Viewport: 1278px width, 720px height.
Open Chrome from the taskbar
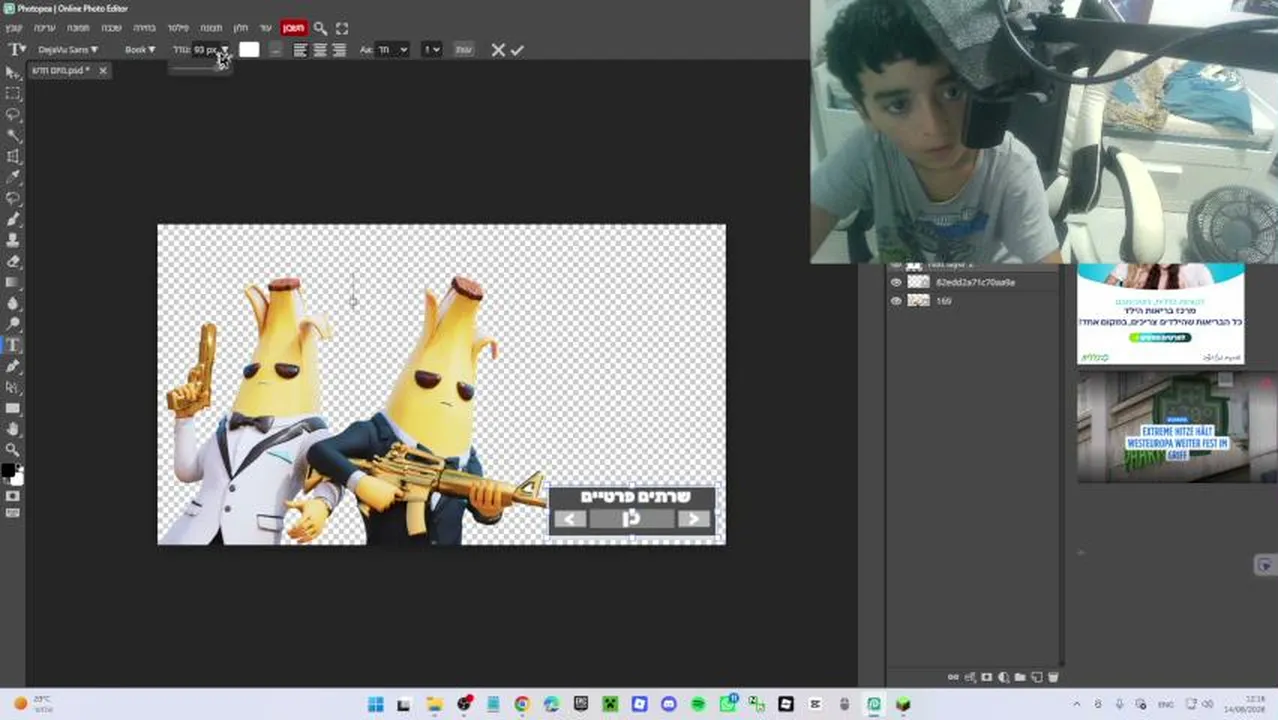click(x=522, y=704)
